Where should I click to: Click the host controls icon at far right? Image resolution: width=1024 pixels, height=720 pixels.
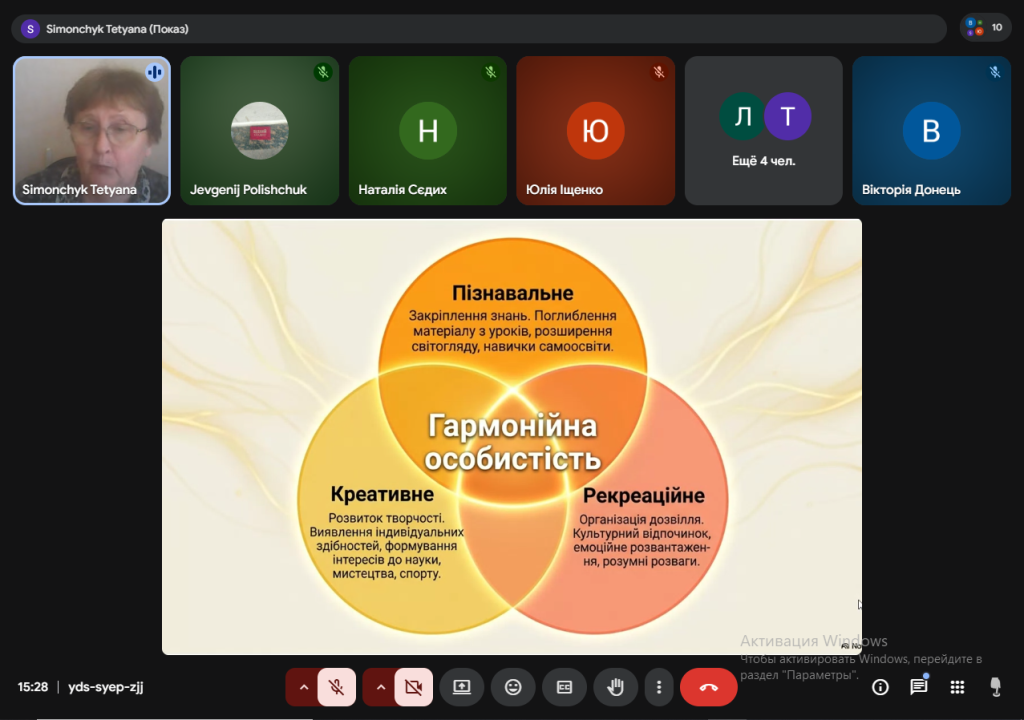pyautogui.click(x=995, y=687)
